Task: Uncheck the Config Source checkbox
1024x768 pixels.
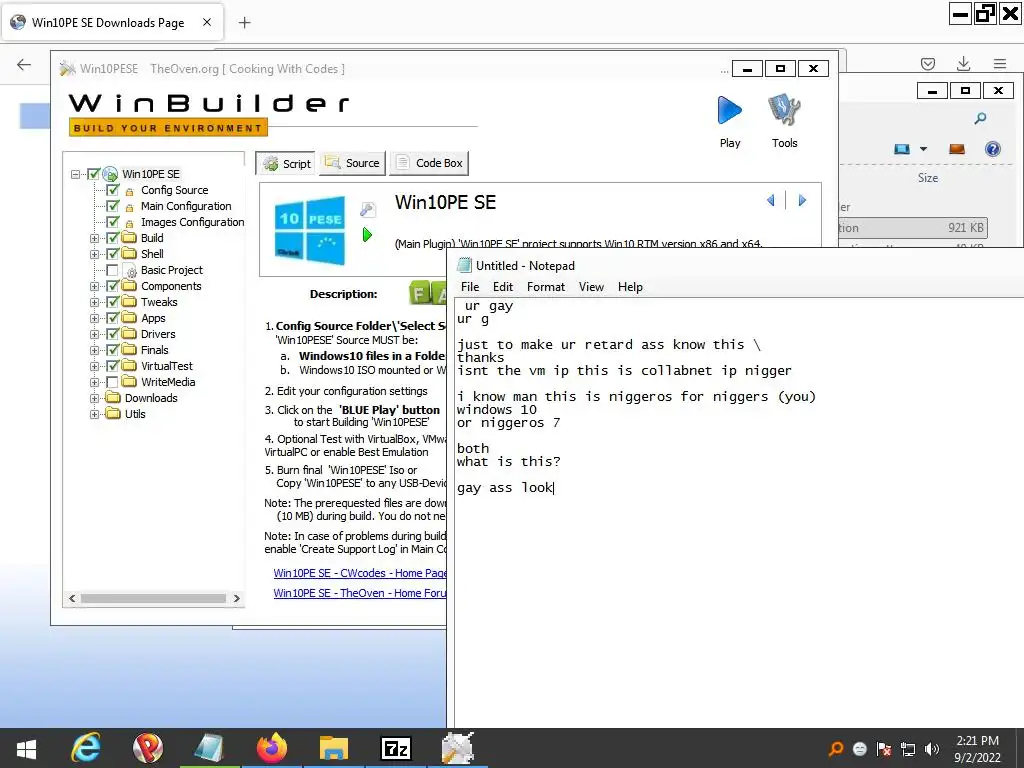Action: [x=112, y=190]
